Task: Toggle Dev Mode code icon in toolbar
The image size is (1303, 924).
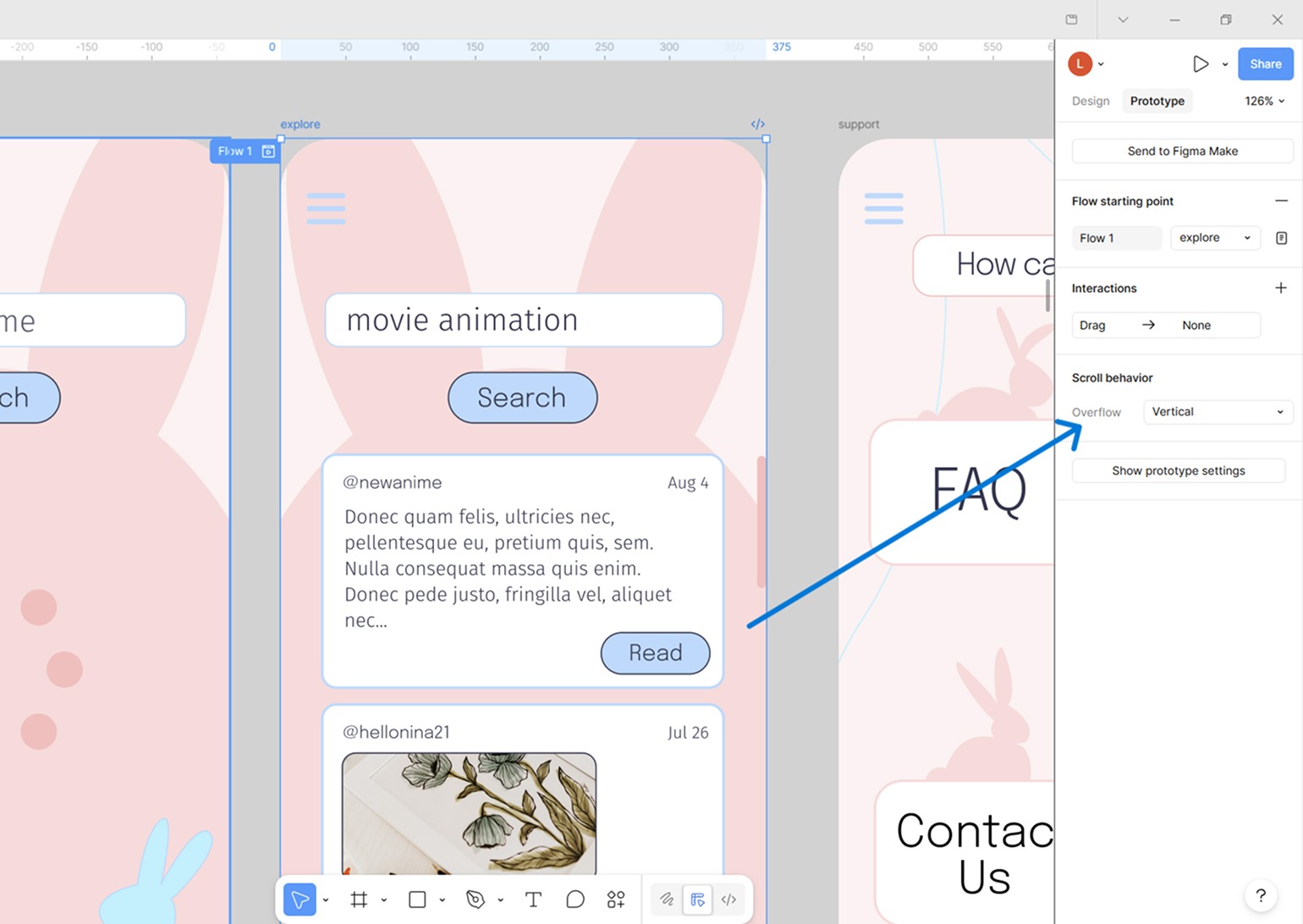Action: pos(728,899)
